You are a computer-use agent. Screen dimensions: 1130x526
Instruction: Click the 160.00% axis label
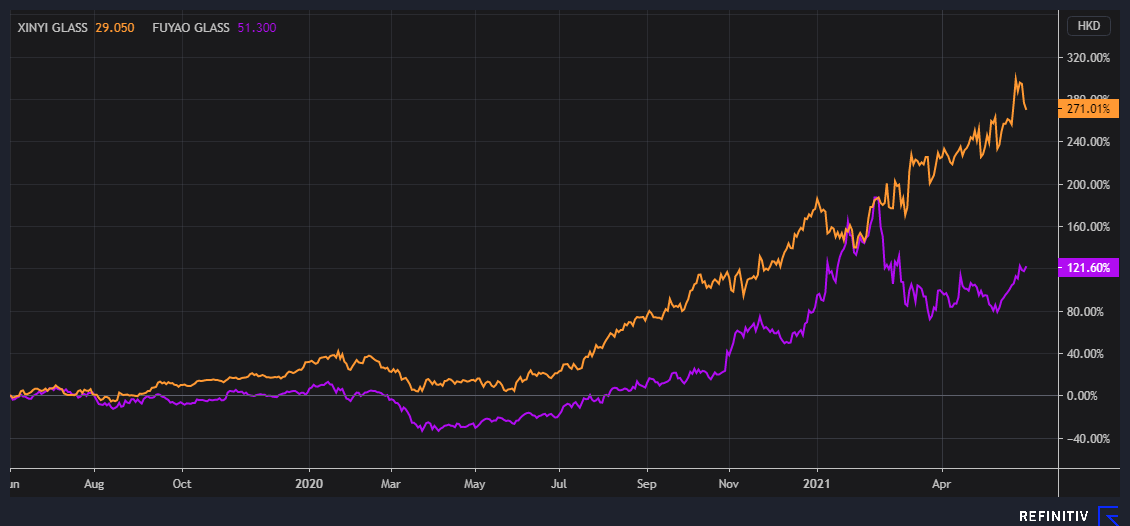[1087, 227]
